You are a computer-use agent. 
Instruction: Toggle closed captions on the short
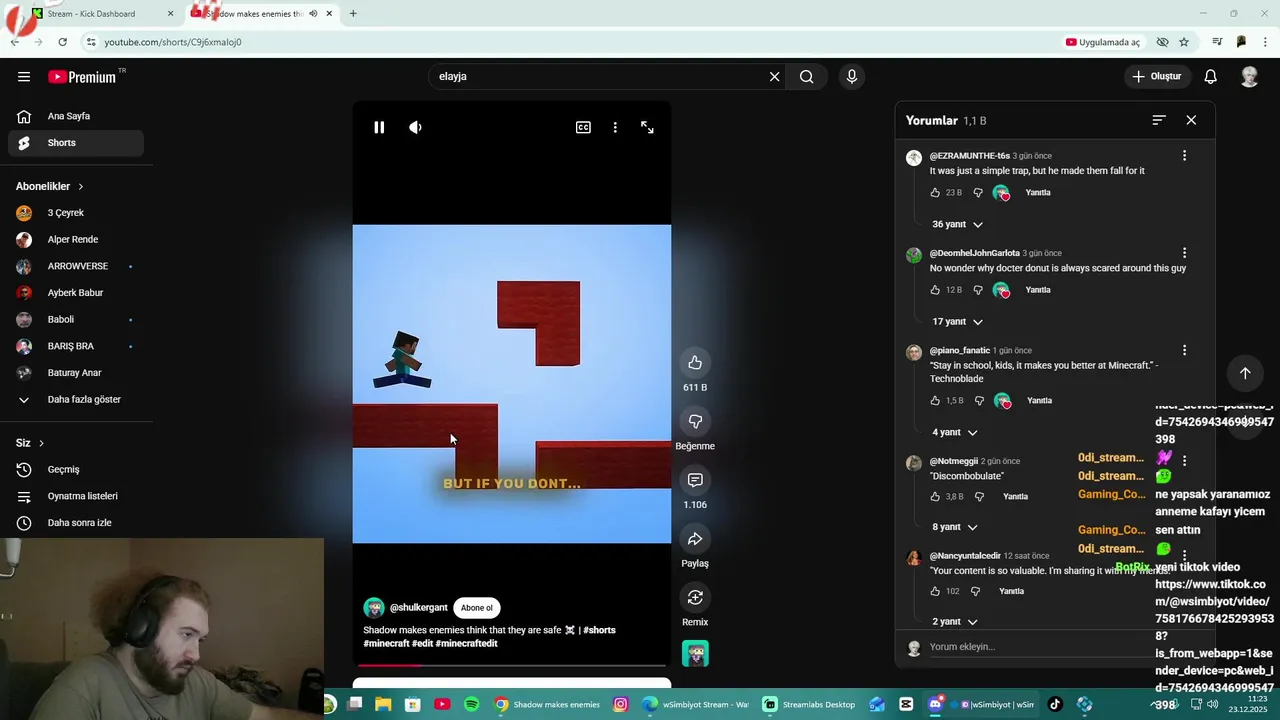(x=583, y=128)
